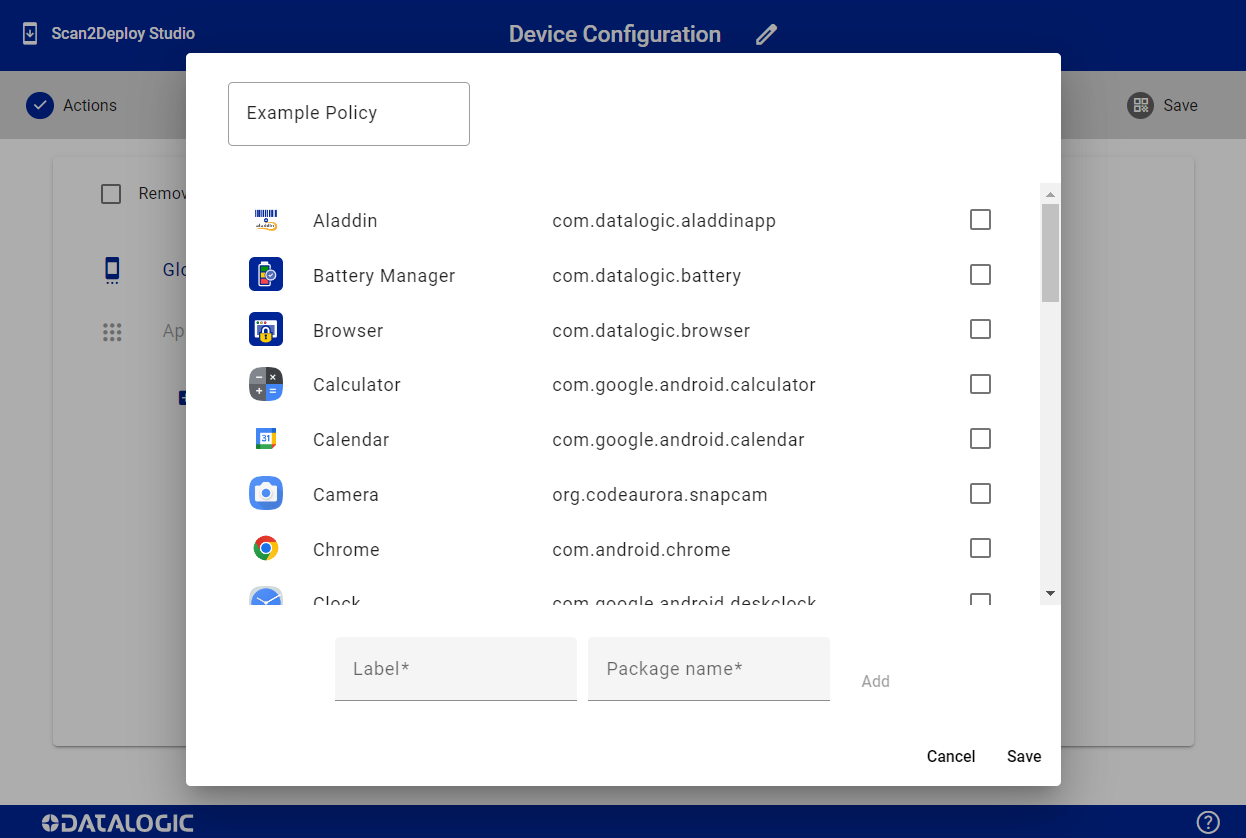The image size is (1246, 838).
Task: Click com.datalogic.aladdinapp package text
Action: [664, 221]
